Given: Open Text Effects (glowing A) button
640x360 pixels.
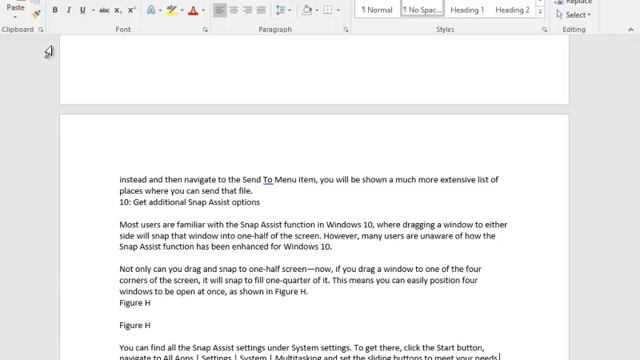Looking at the screenshot, I should click(151, 10).
